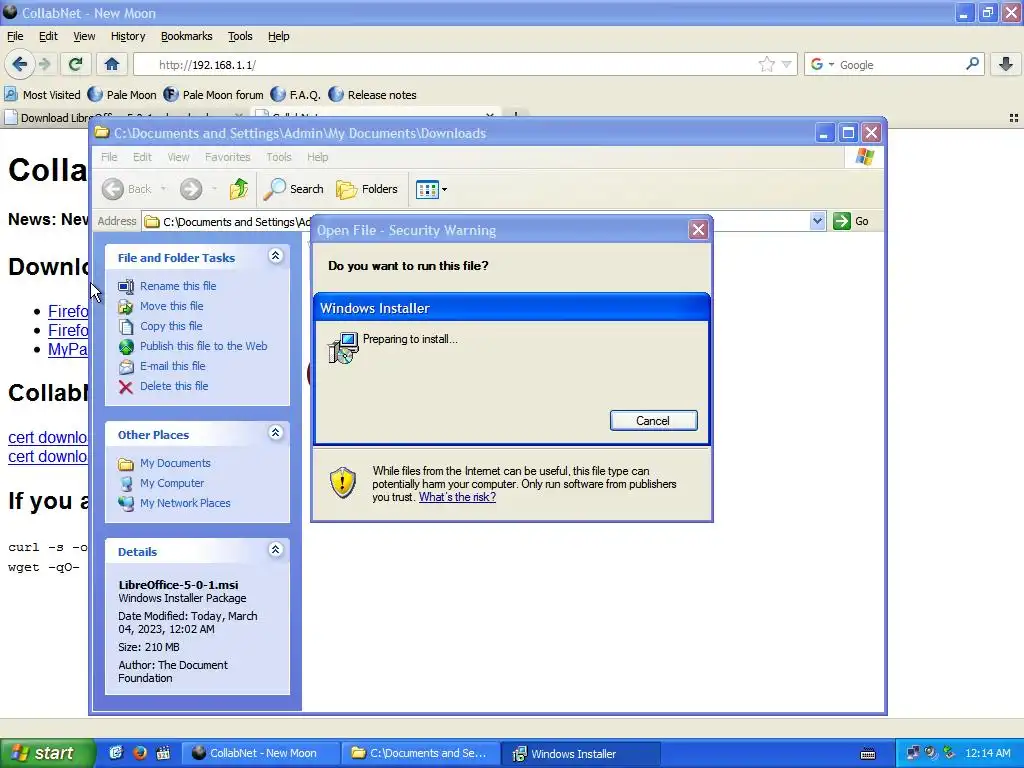The width and height of the screenshot is (1024, 768).
Task: Click Publish this file to the Web
Action: [203, 346]
